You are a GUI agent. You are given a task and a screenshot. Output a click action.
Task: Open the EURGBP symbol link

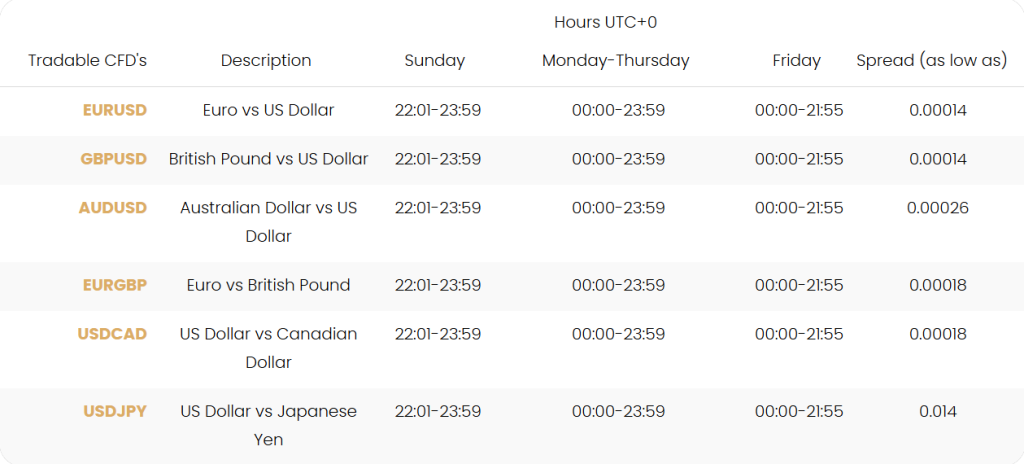(114, 285)
